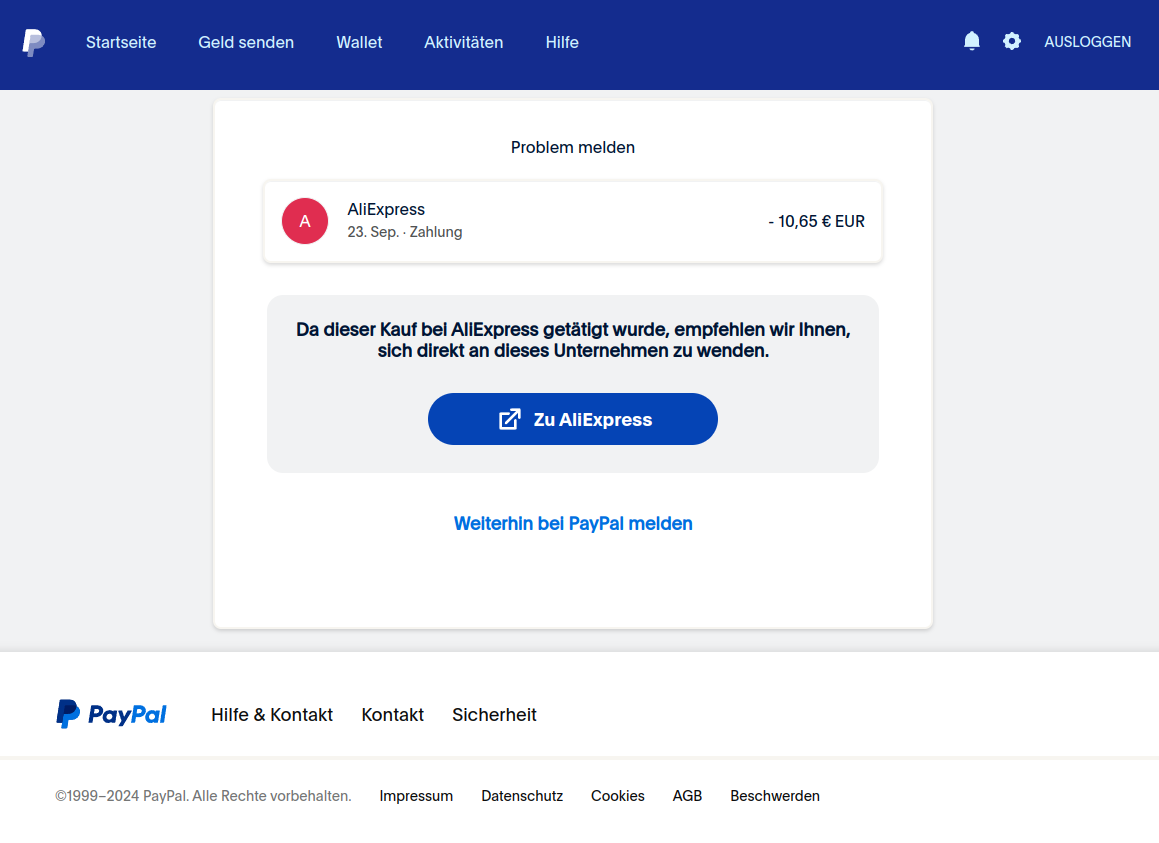Viewport: 1159px width, 843px height.
Task: Click the Problem melden heading
Action: 573,147
